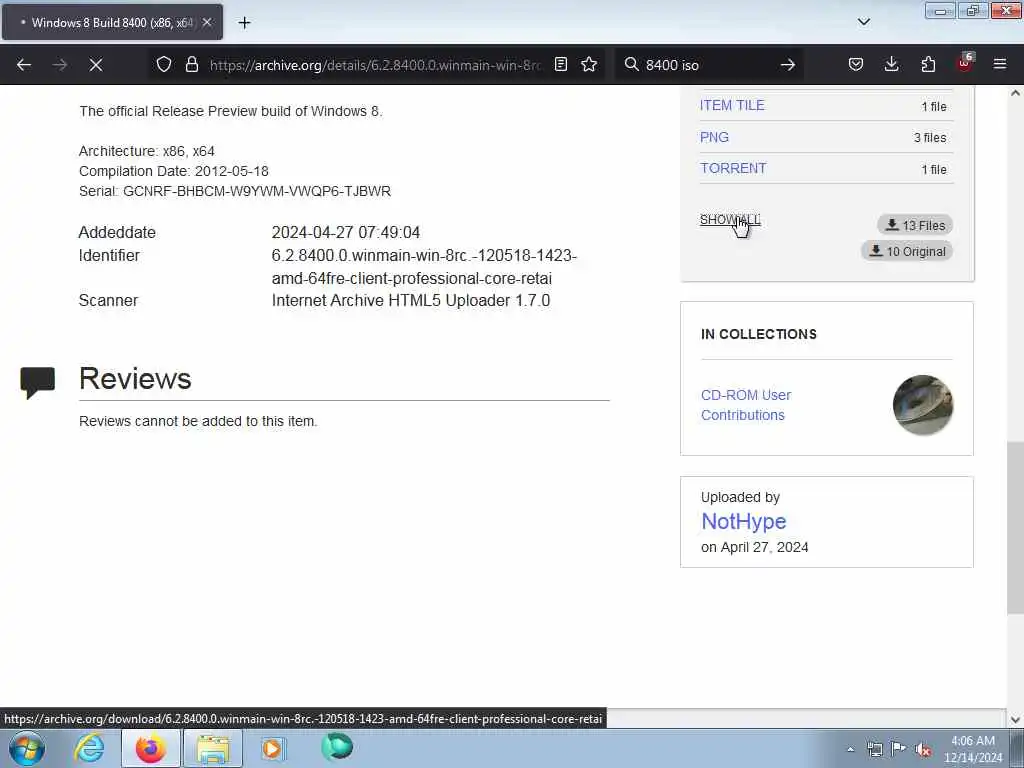Toggle reader view icon in address bar
Image resolution: width=1024 pixels, height=768 pixels.
560,64
